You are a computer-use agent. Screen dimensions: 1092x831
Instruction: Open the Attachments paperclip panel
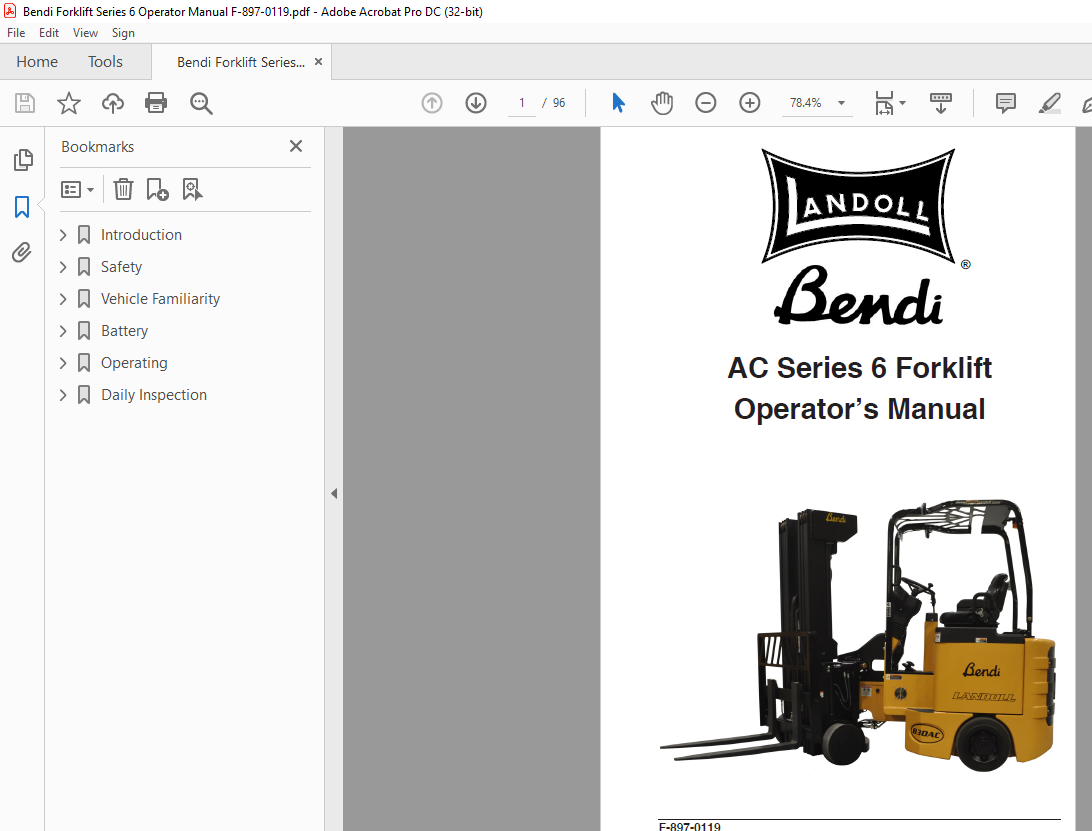coord(22,252)
